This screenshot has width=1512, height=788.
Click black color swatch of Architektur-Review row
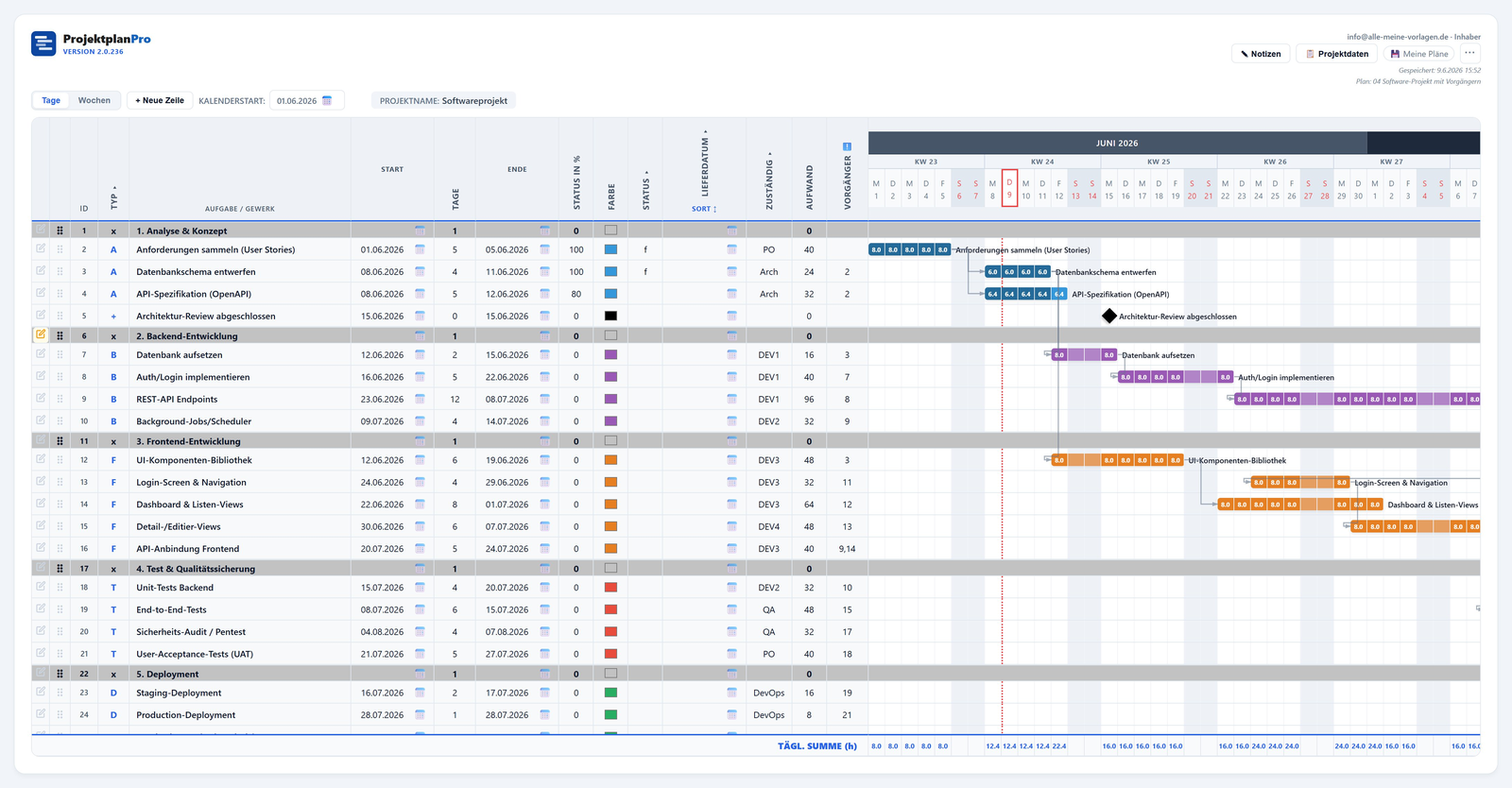[x=610, y=316]
